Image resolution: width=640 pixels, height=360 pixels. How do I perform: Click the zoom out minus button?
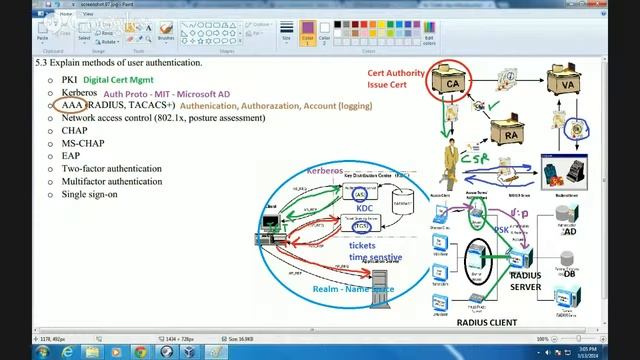pos(554,339)
